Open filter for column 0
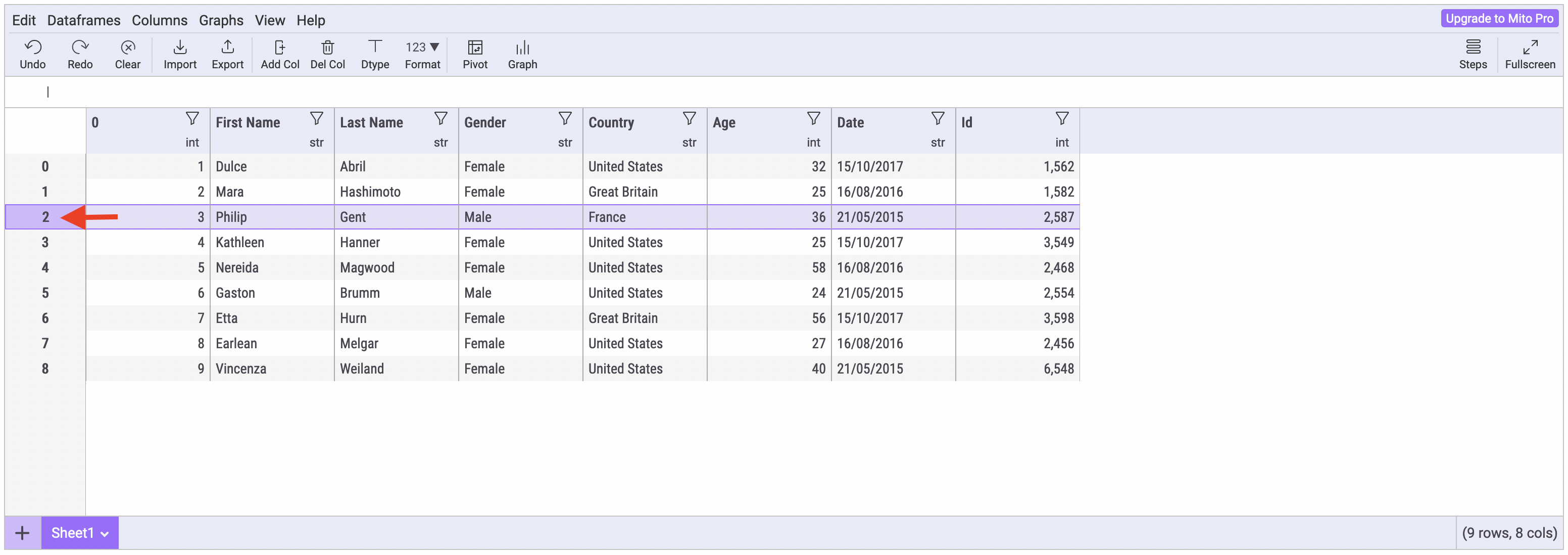Screen dimensions: 1568x555 pyautogui.click(x=192, y=119)
